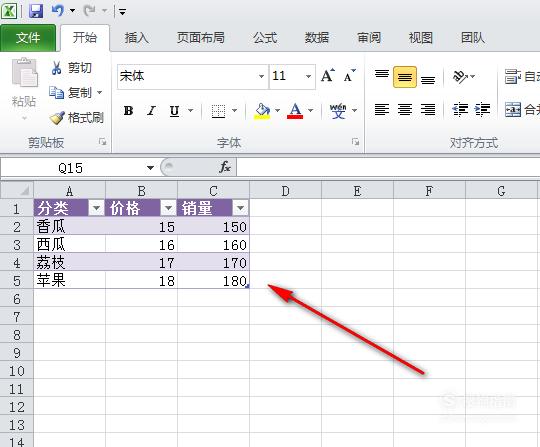Click inside the formula bar input
The image size is (540, 447).
tap(388, 168)
